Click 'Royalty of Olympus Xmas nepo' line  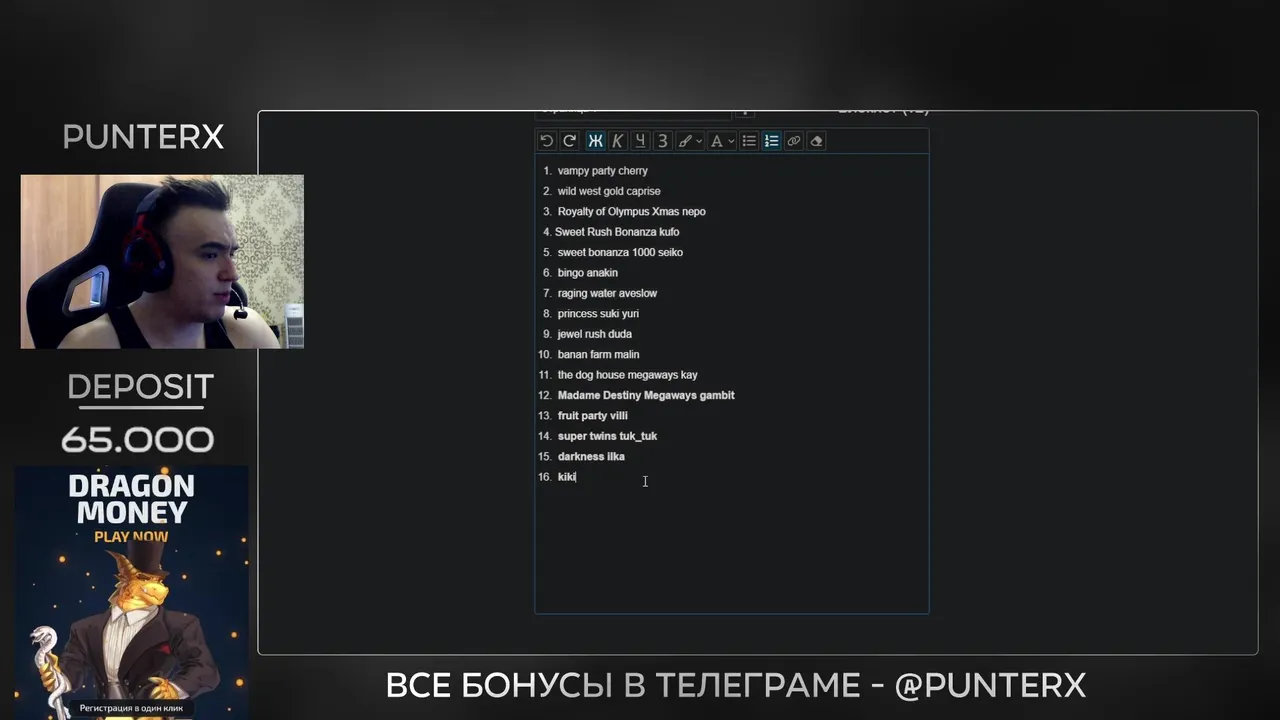tap(632, 212)
